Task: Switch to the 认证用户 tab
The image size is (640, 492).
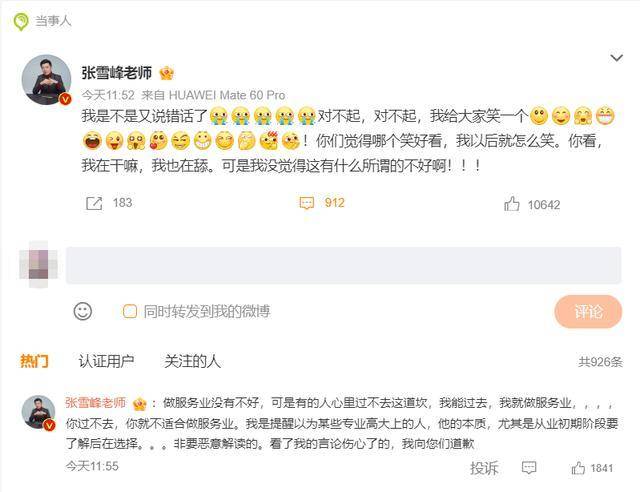Action: tap(106, 361)
